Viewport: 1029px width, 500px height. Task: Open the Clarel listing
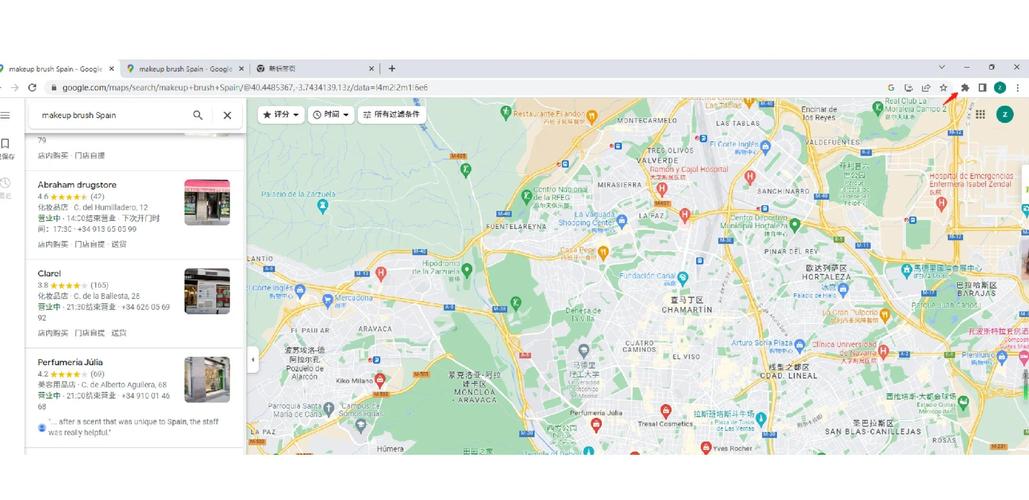(135, 303)
